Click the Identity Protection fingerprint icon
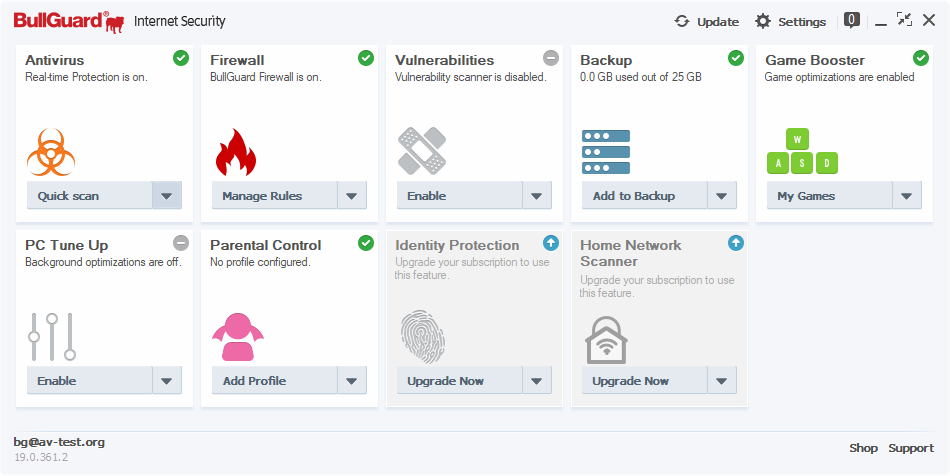 point(421,336)
